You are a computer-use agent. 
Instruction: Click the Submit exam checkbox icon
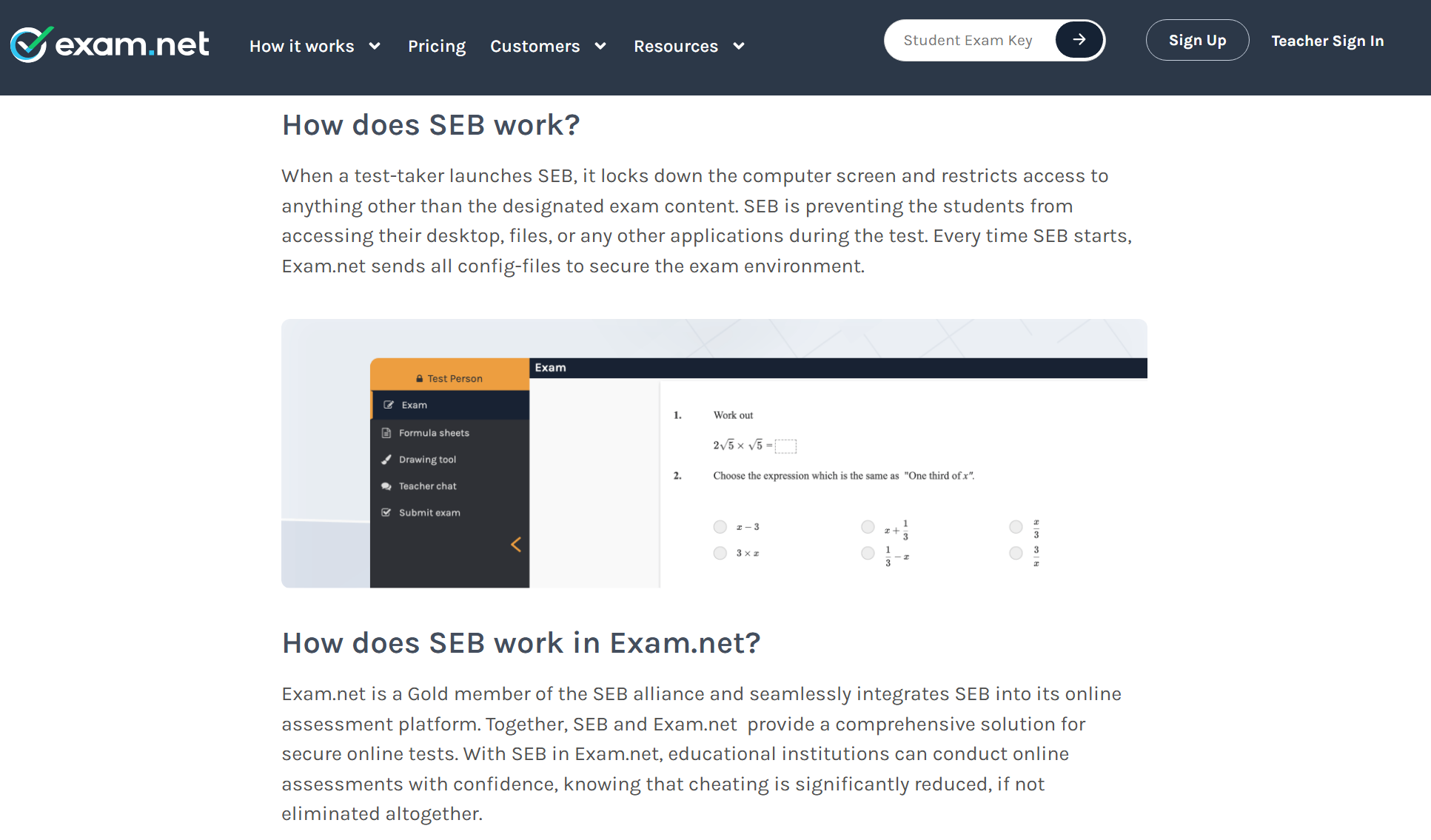pos(386,513)
